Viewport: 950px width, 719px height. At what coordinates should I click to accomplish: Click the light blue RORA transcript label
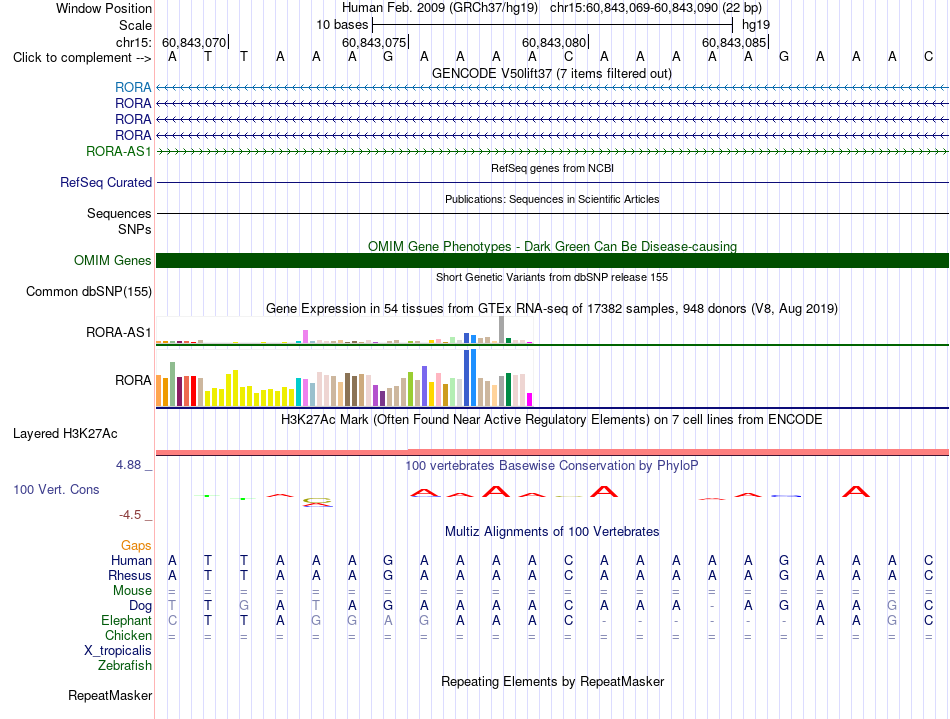[133, 88]
